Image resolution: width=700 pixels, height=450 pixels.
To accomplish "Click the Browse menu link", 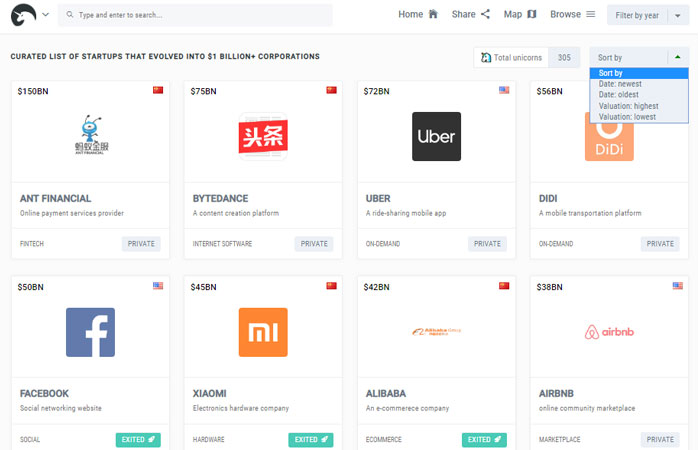I will 572,15.
